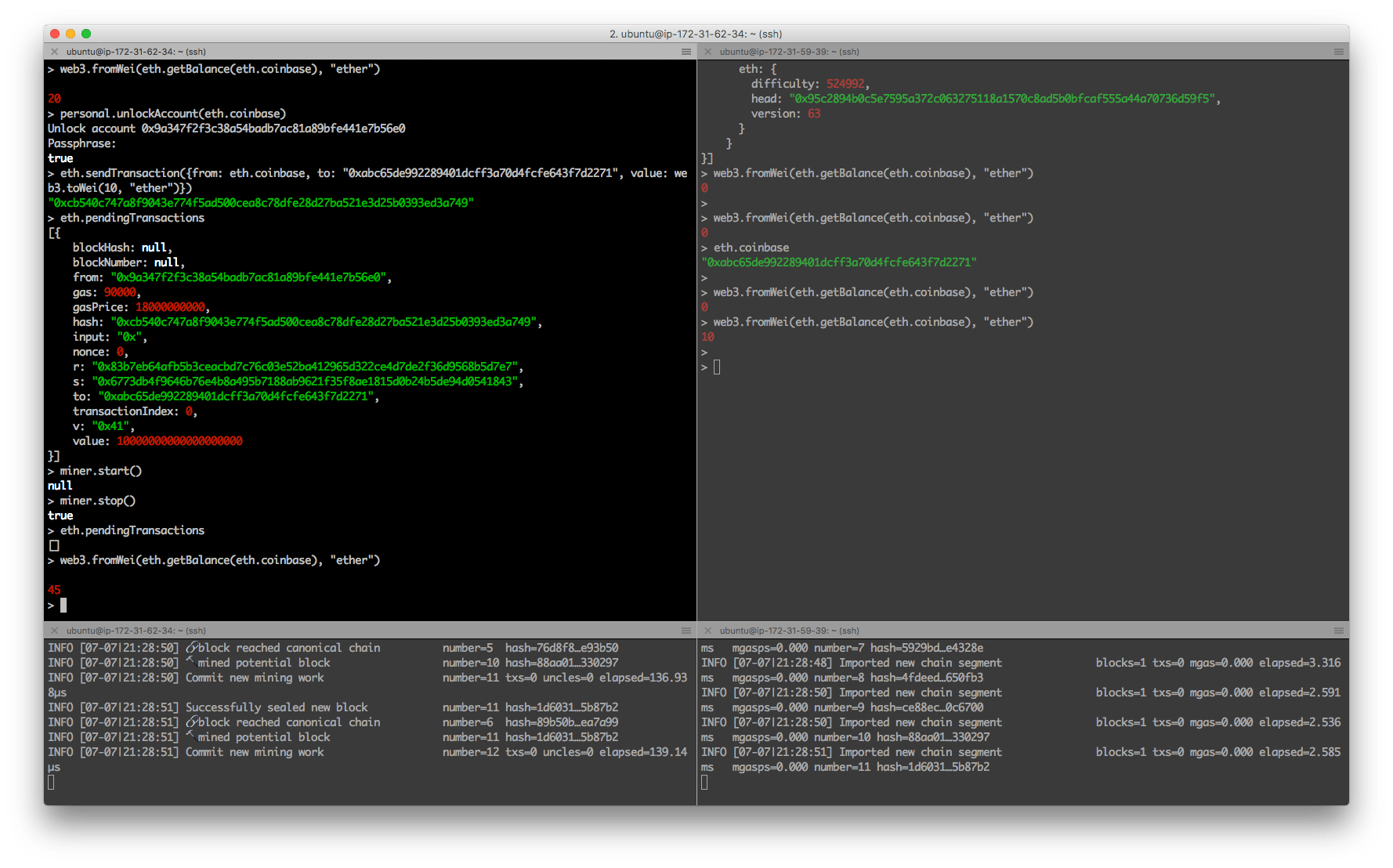1393x868 pixels.
Task: Open the top-left pane's hamburger menu
Action: 686,52
